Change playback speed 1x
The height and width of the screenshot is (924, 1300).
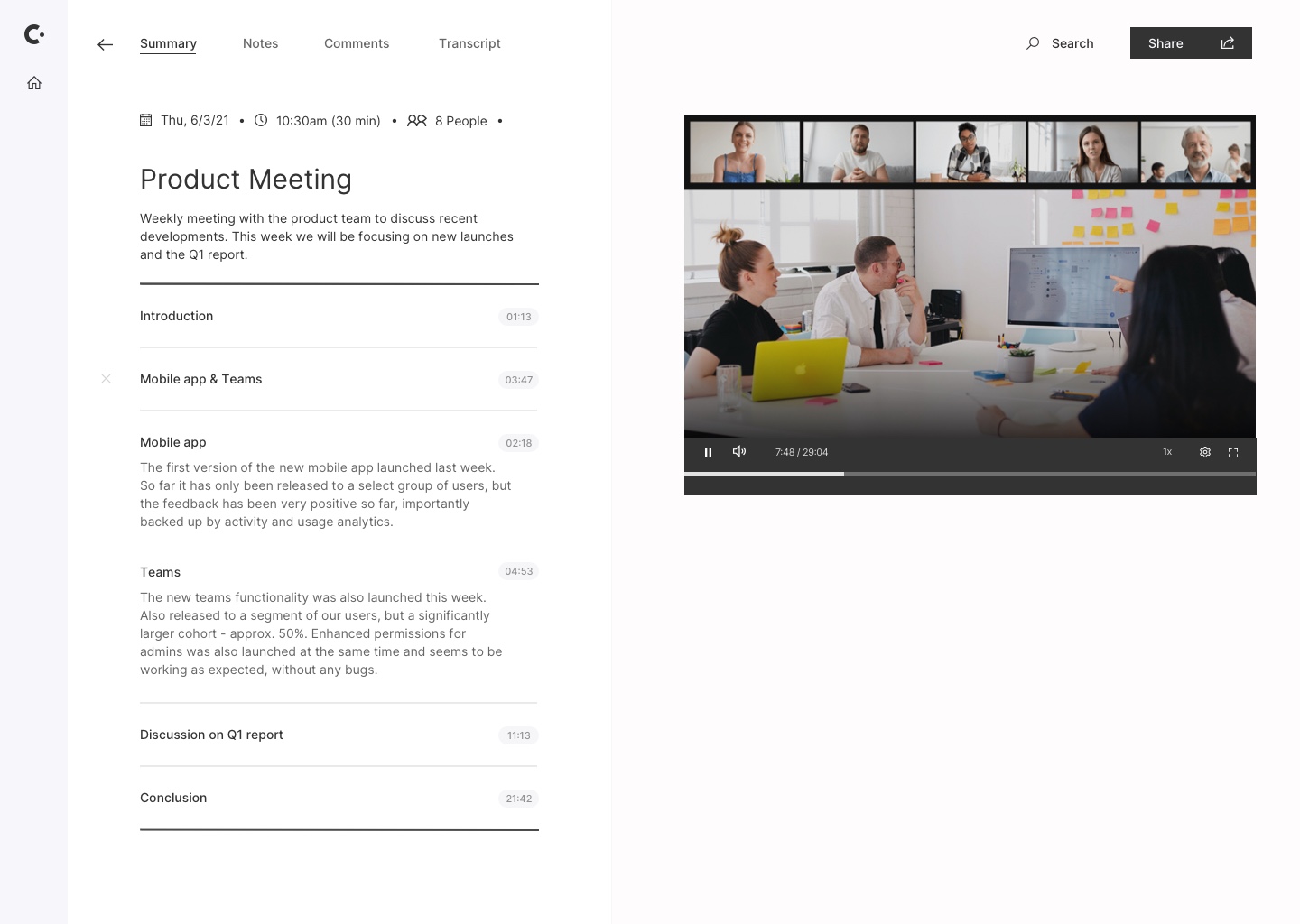coord(1167,452)
